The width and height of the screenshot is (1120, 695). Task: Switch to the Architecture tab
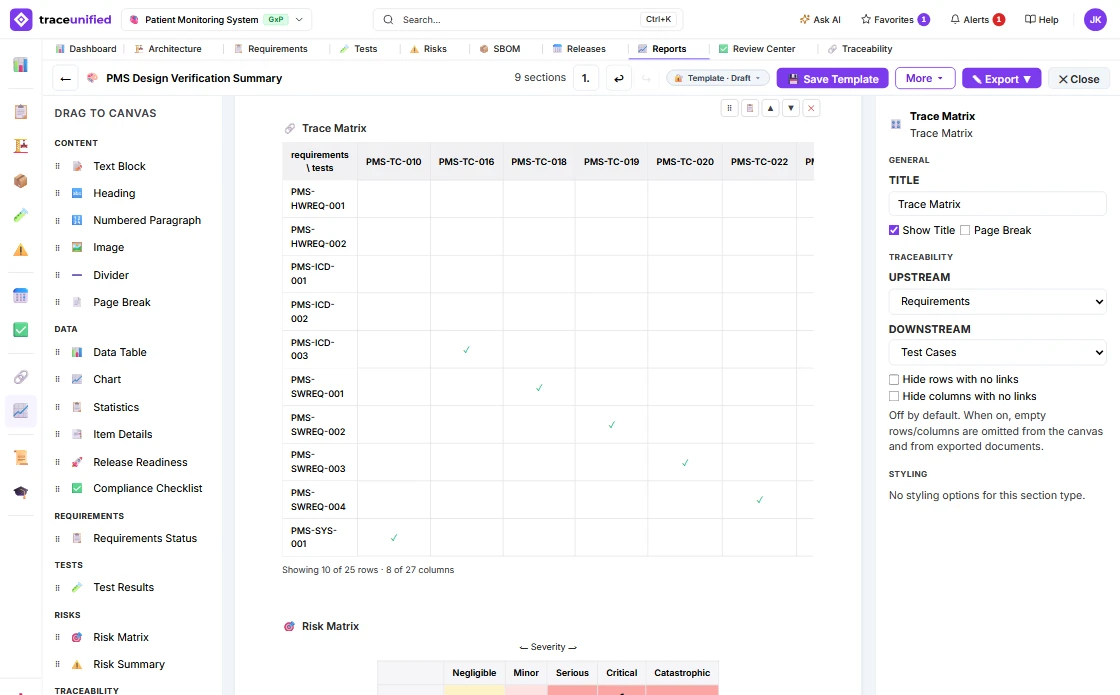coord(168,49)
